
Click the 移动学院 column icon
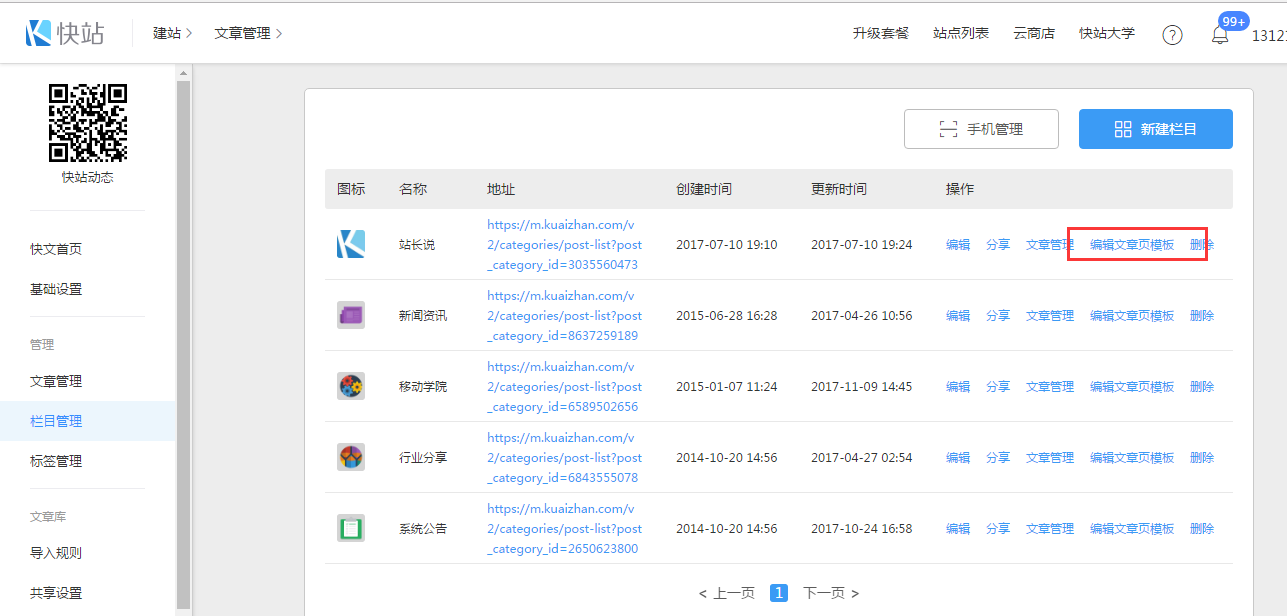point(351,386)
